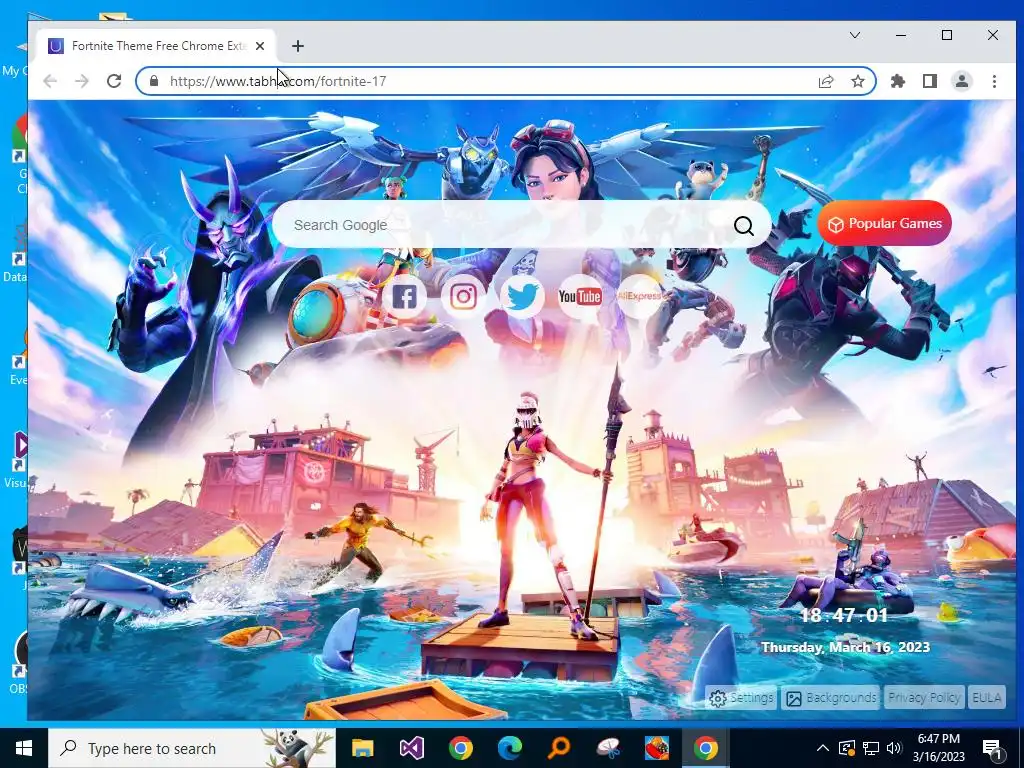Viewport: 1024px width, 768px height.
Task: Bookmark this tab with the star icon
Action: 857,81
